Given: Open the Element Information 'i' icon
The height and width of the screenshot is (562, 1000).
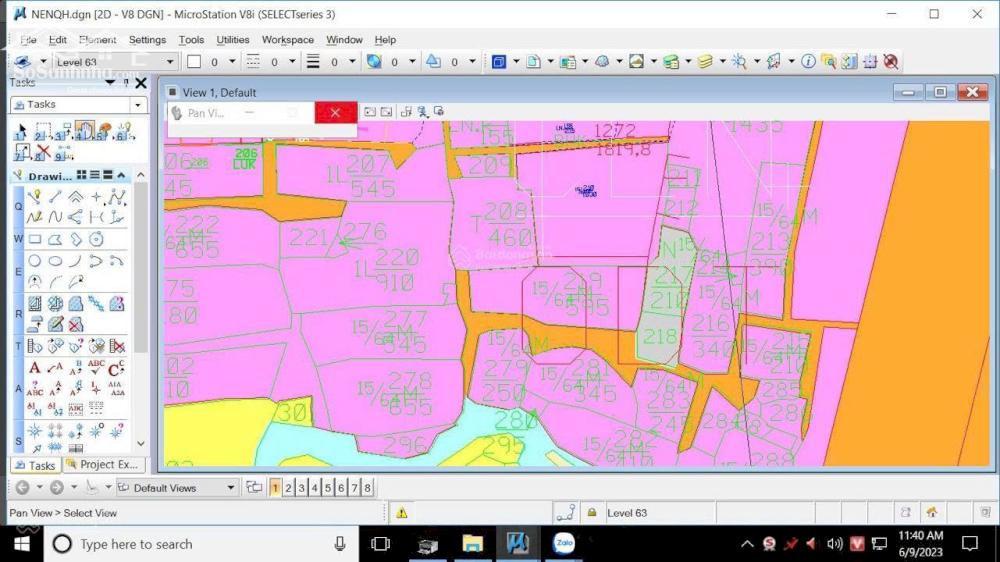Looking at the screenshot, I should 808,62.
